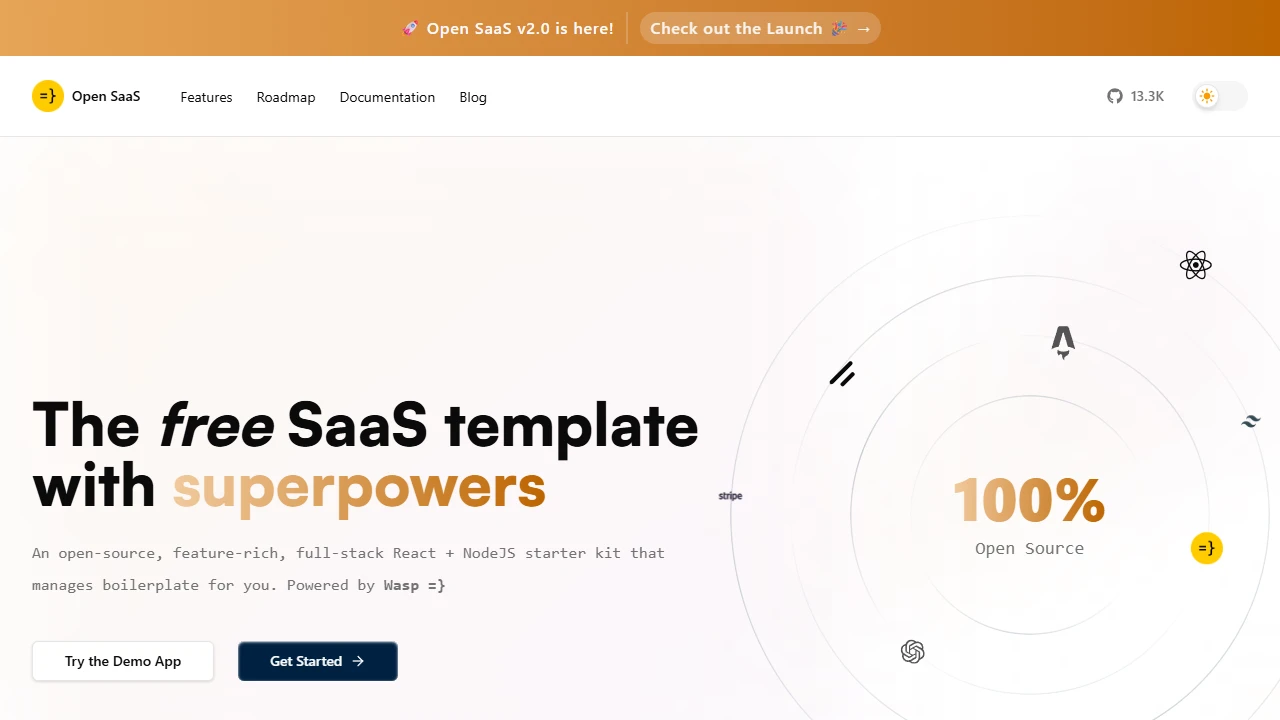Click the Stripe logo in the graphic
Viewport: 1280px width, 720px height.
coord(730,495)
